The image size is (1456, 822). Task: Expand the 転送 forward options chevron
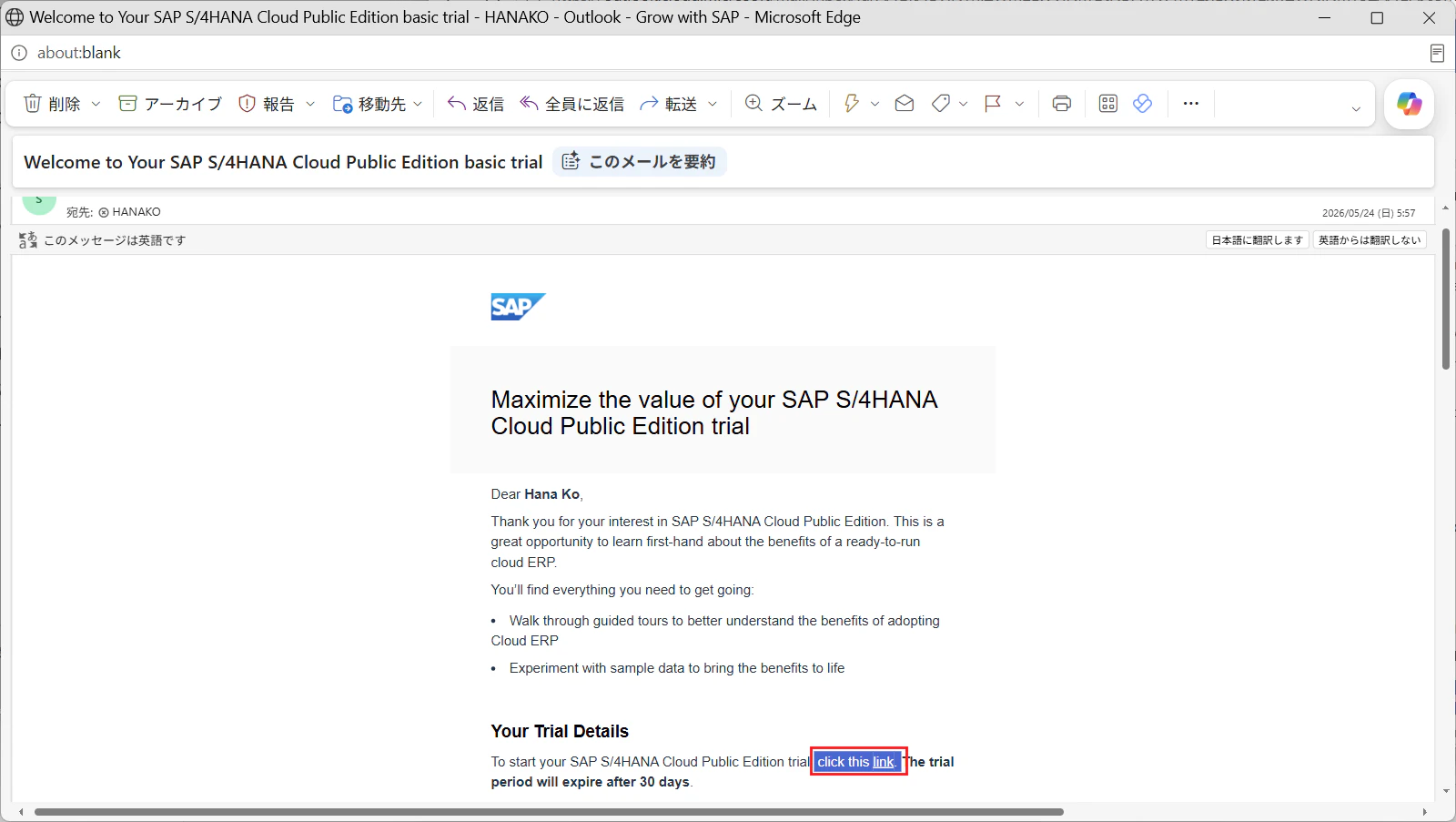point(713,104)
